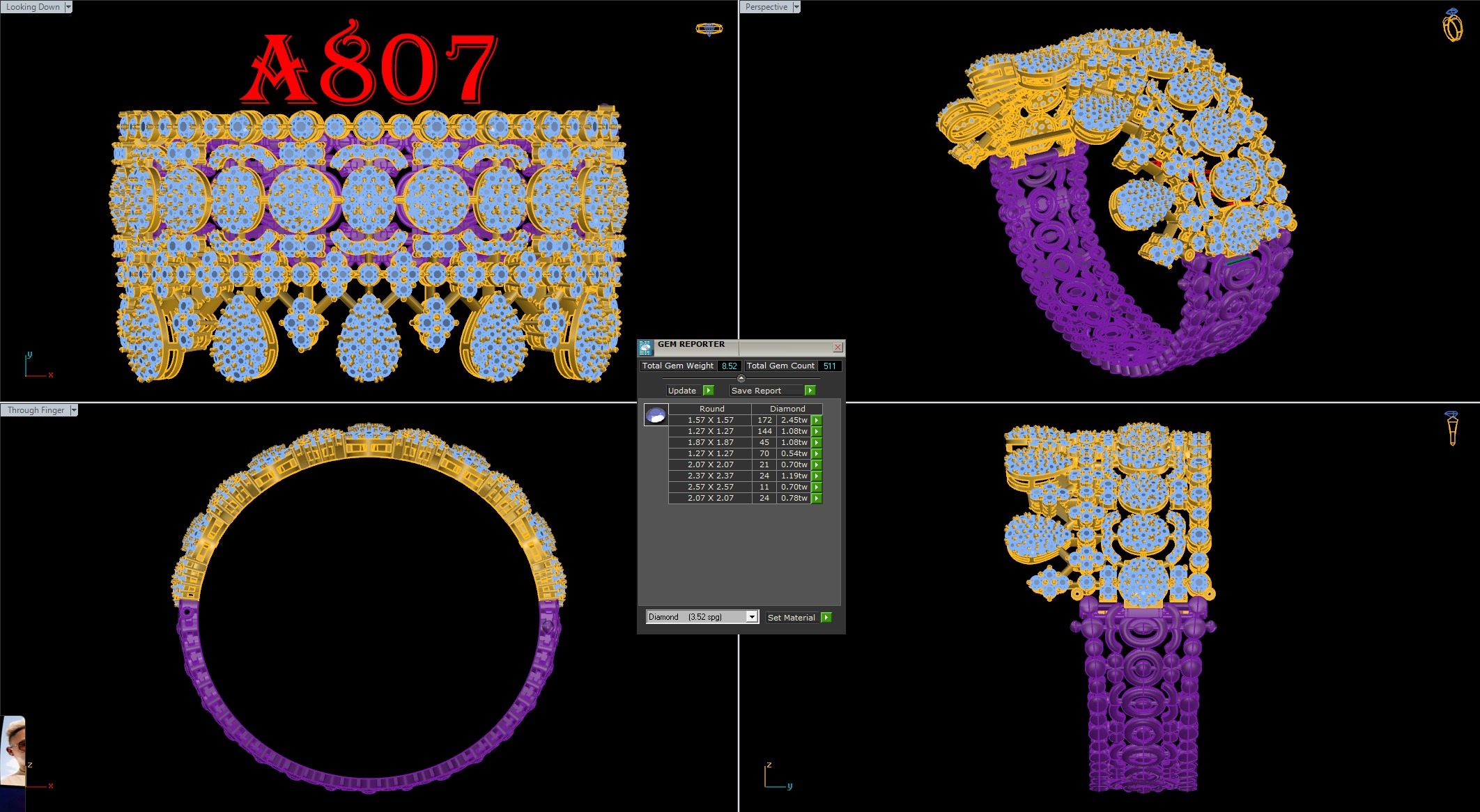Click green arrow next to Set Material
This screenshot has height=812, width=1480.
point(826,618)
